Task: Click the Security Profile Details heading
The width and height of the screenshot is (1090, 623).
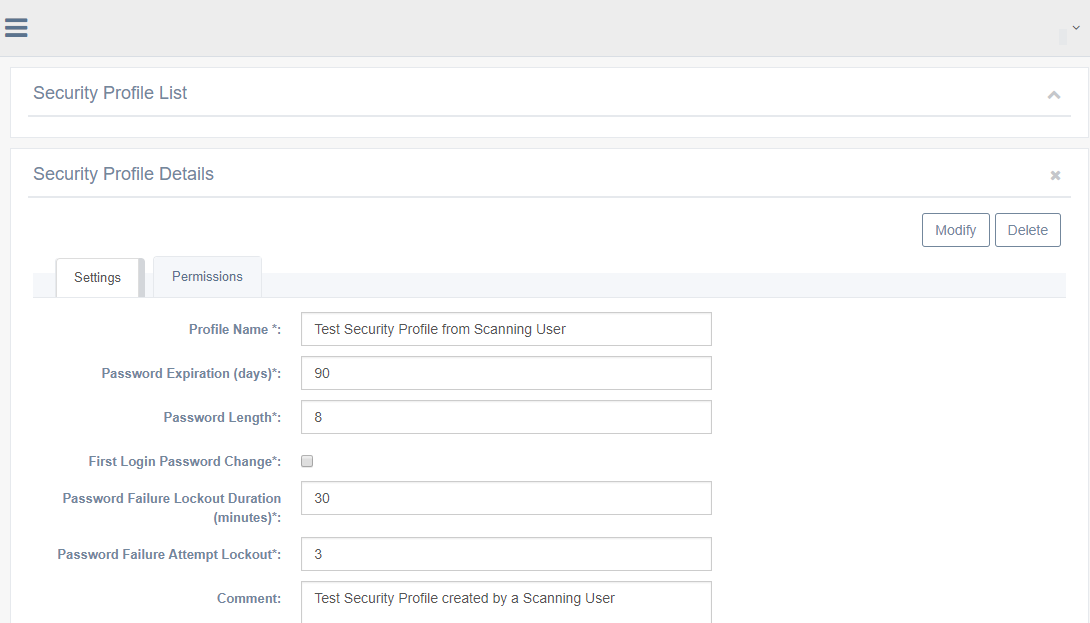Action: [123, 174]
